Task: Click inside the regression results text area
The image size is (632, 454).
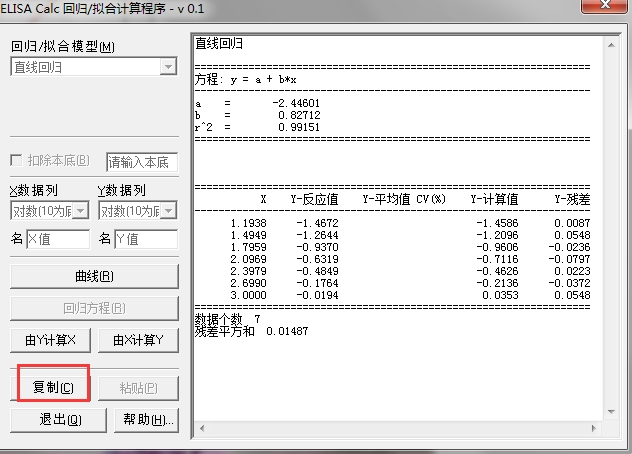Action: pyautogui.click(x=400, y=370)
